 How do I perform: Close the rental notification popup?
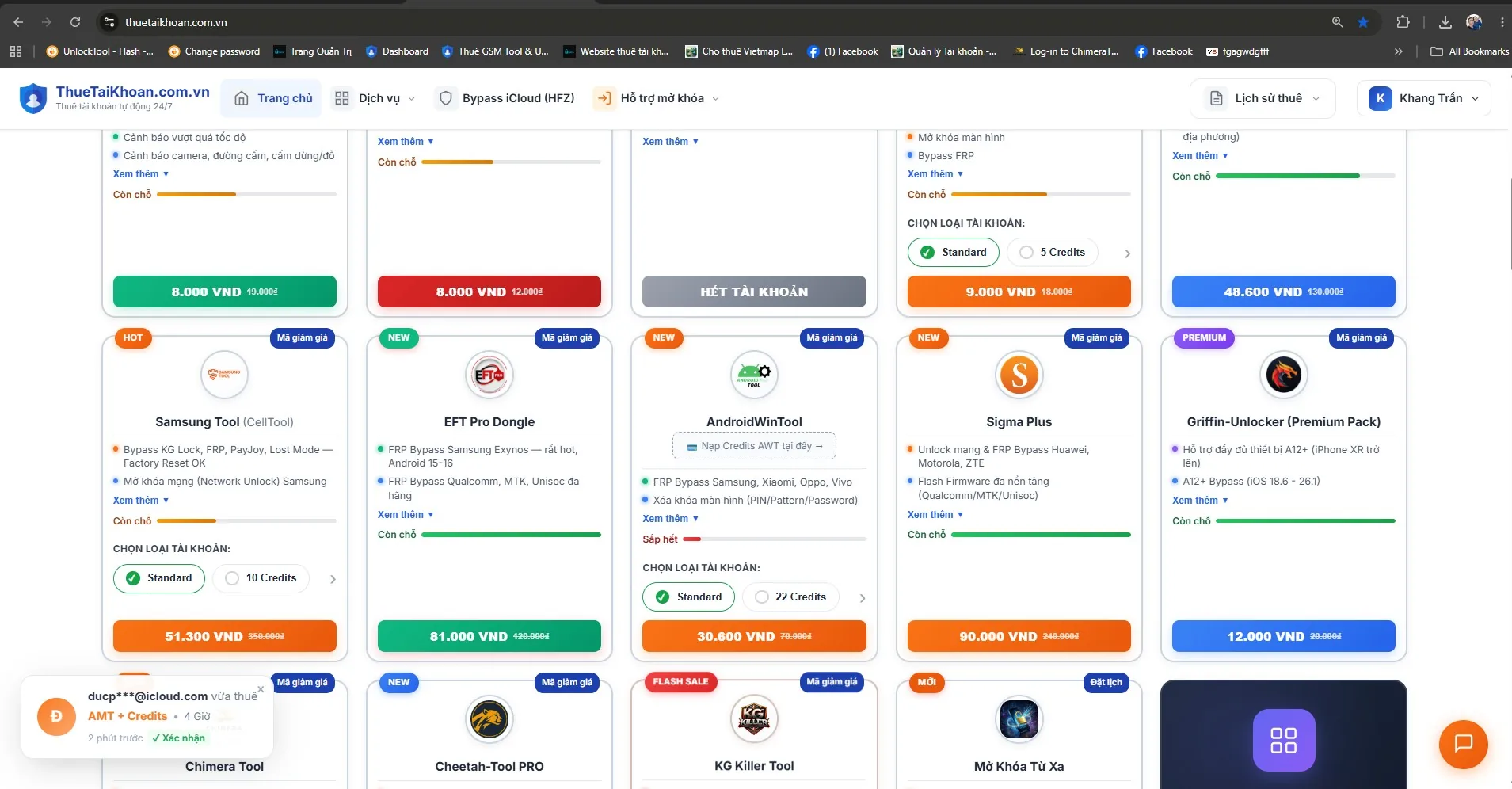coord(261,689)
